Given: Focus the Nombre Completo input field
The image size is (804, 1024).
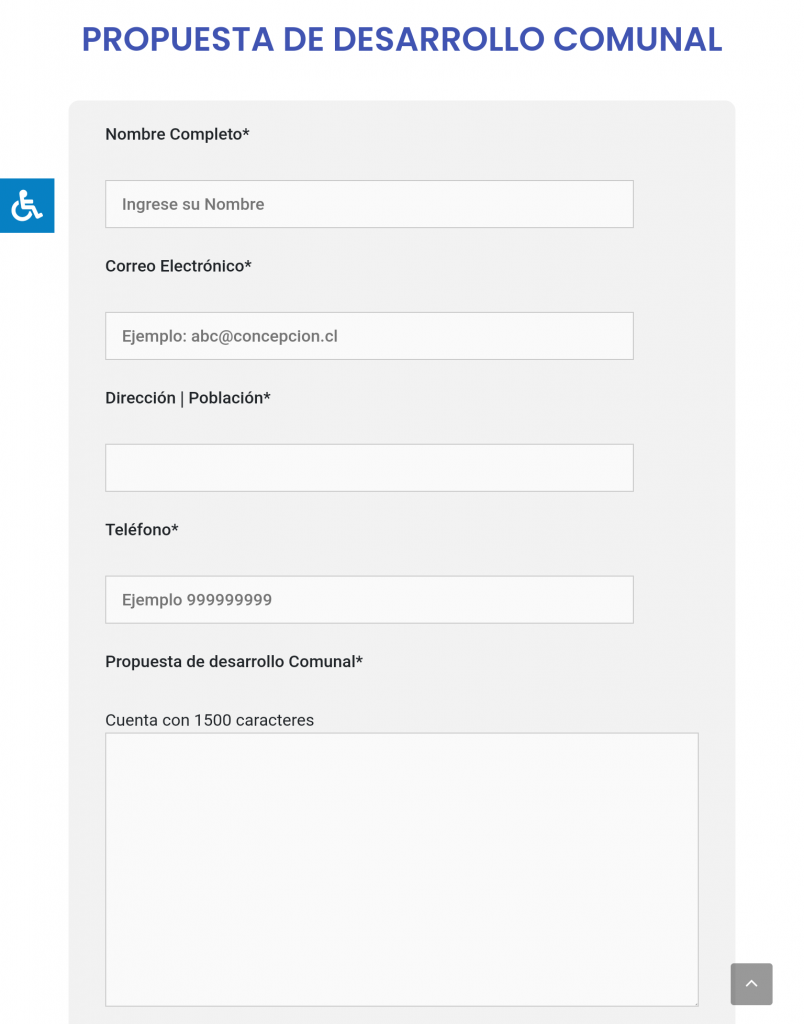Looking at the screenshot, I should click(x=369, y=204).
